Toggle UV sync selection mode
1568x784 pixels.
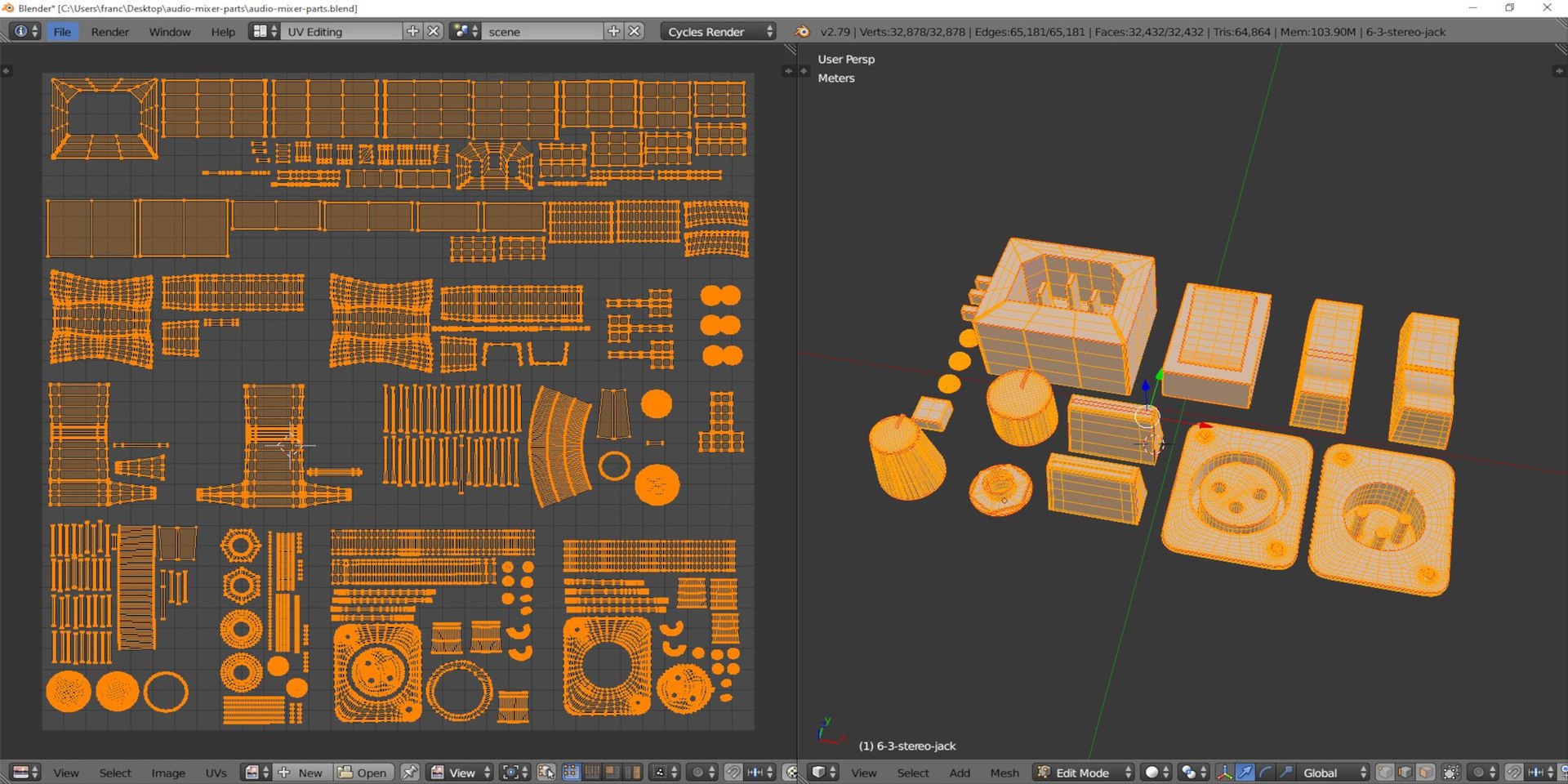pos(546,772)
